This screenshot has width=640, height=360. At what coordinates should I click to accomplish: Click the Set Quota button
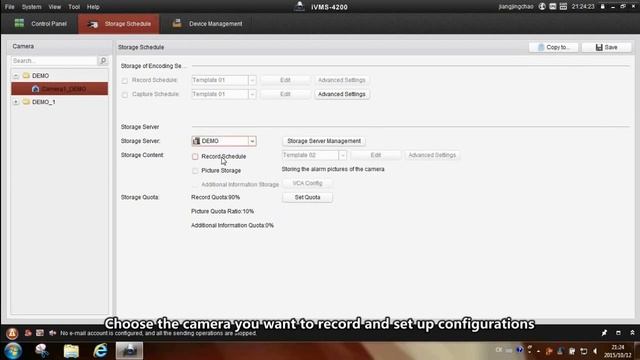coord(307,197)
